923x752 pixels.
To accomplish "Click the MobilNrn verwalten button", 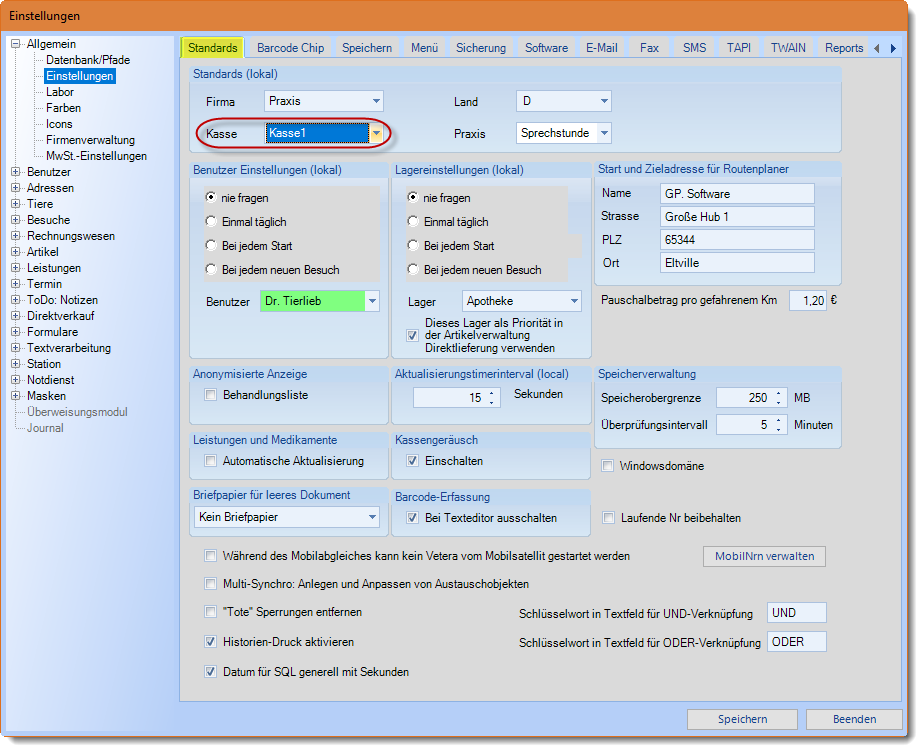I will [765, 556].
